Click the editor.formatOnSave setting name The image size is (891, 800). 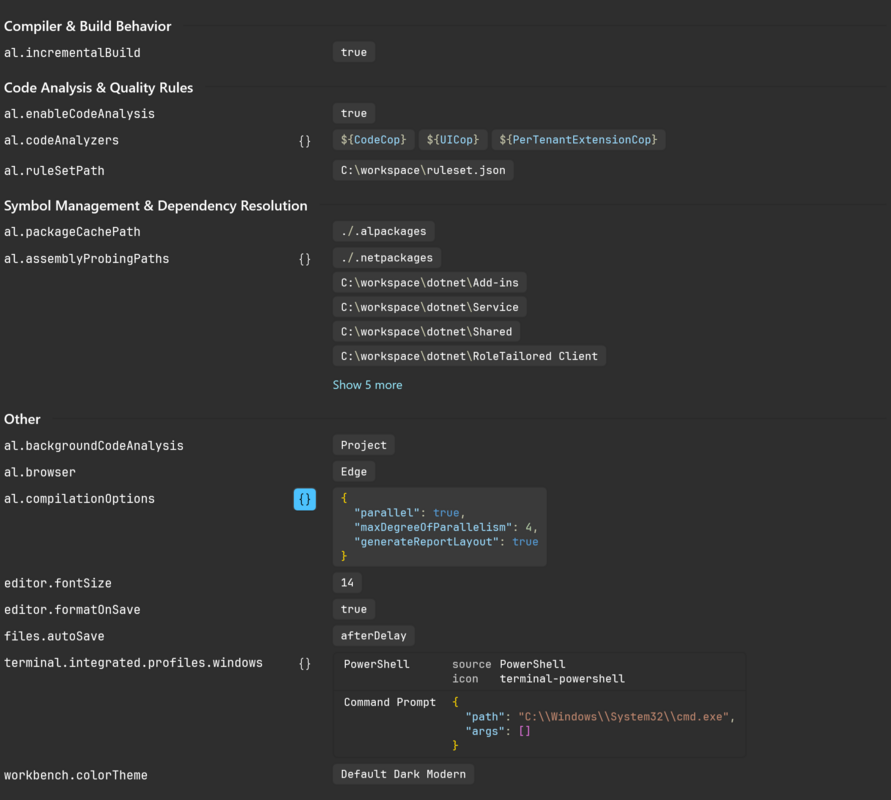[72, 610]
